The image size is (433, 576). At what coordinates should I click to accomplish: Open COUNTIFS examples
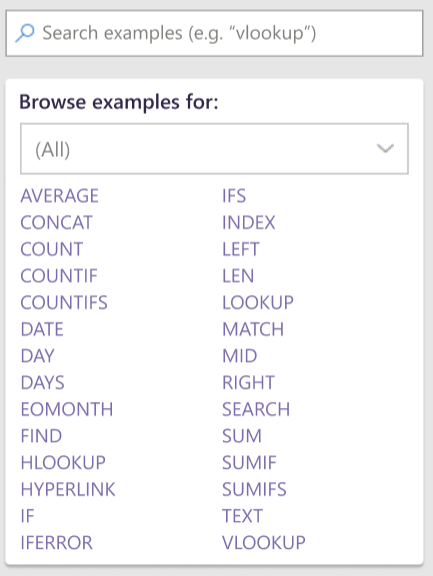pyautogui.click(x=64, y=303)
